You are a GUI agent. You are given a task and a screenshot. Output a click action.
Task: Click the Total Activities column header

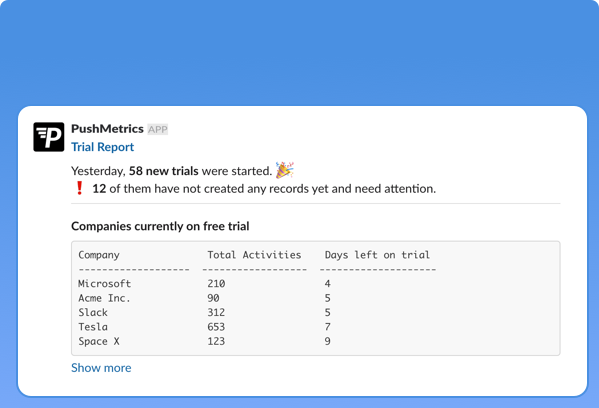254,255
